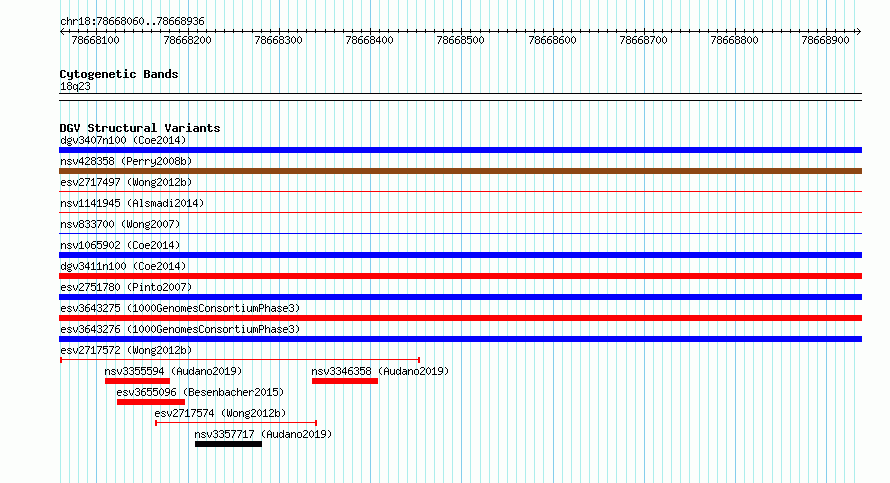Open esv2717572 (Wong2012b) label

click(126, 350)
